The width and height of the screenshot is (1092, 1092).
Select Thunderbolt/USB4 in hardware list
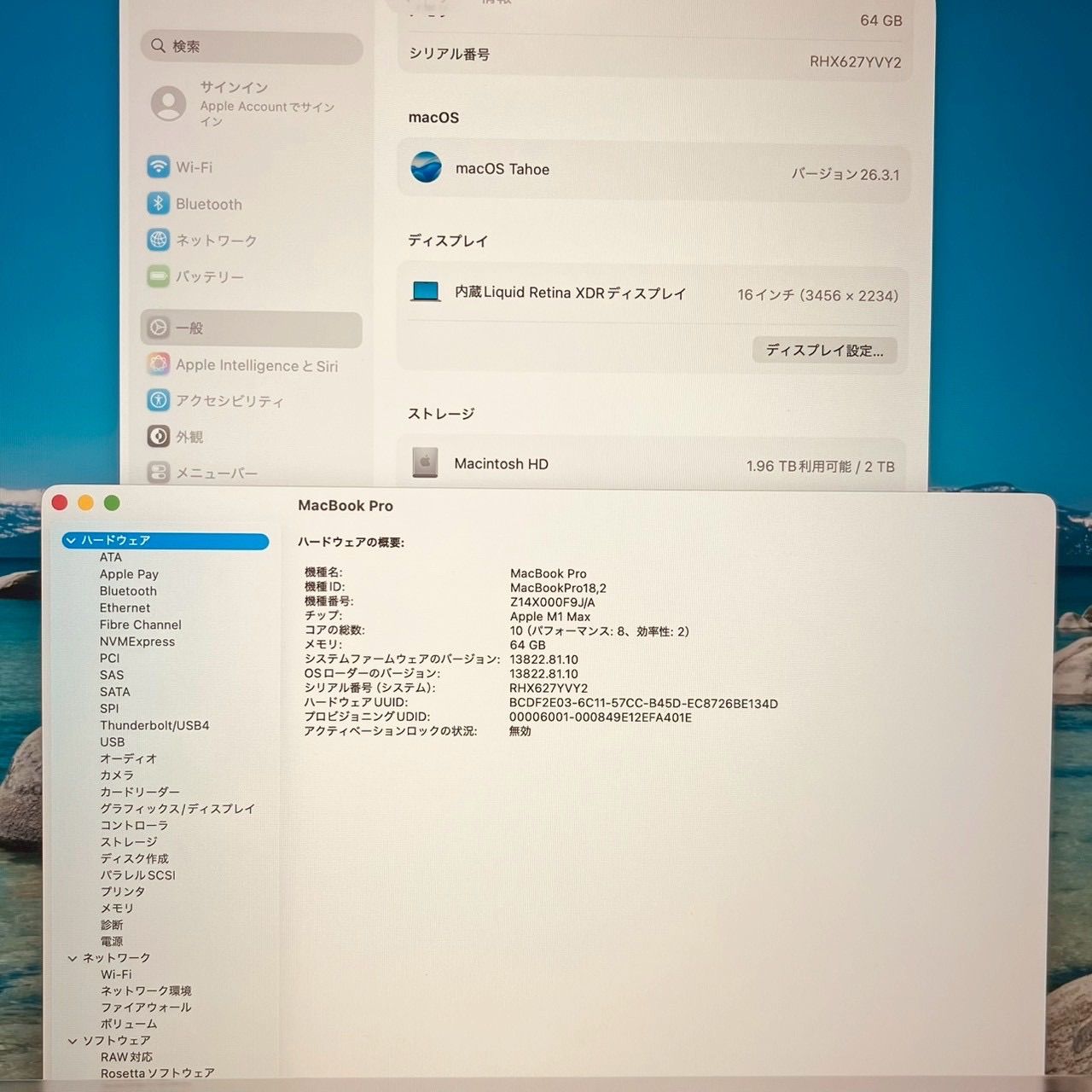pos(154,725)
